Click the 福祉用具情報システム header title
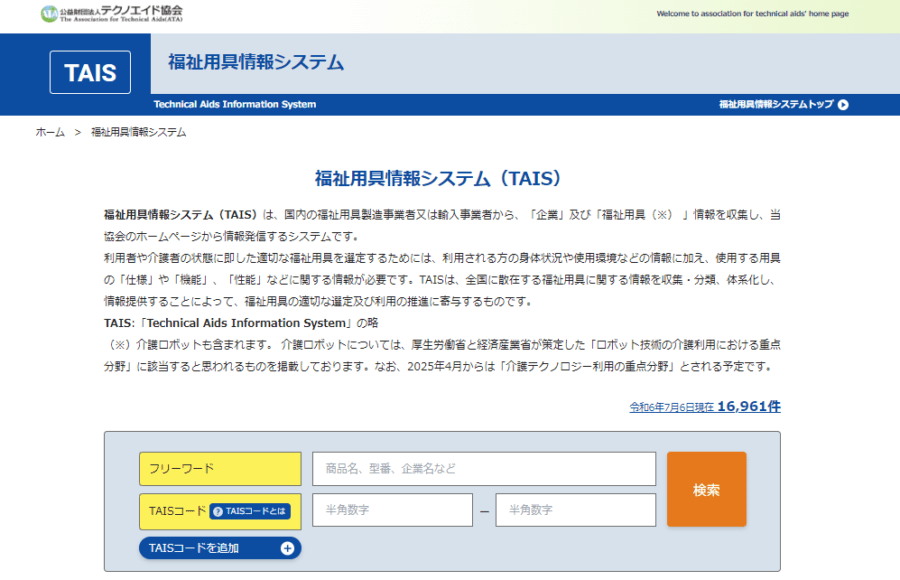This screenshot has width=900, height=580. 256,62
